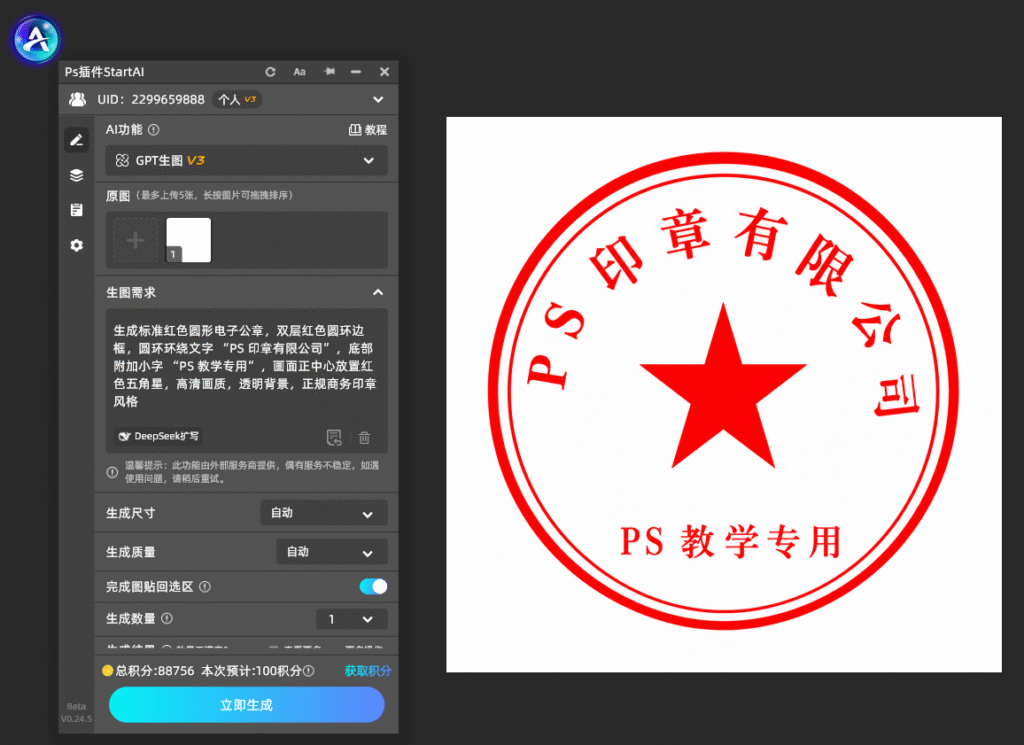Click info icon next to 生成数量
1024x745 pixels.
point(167,618)
